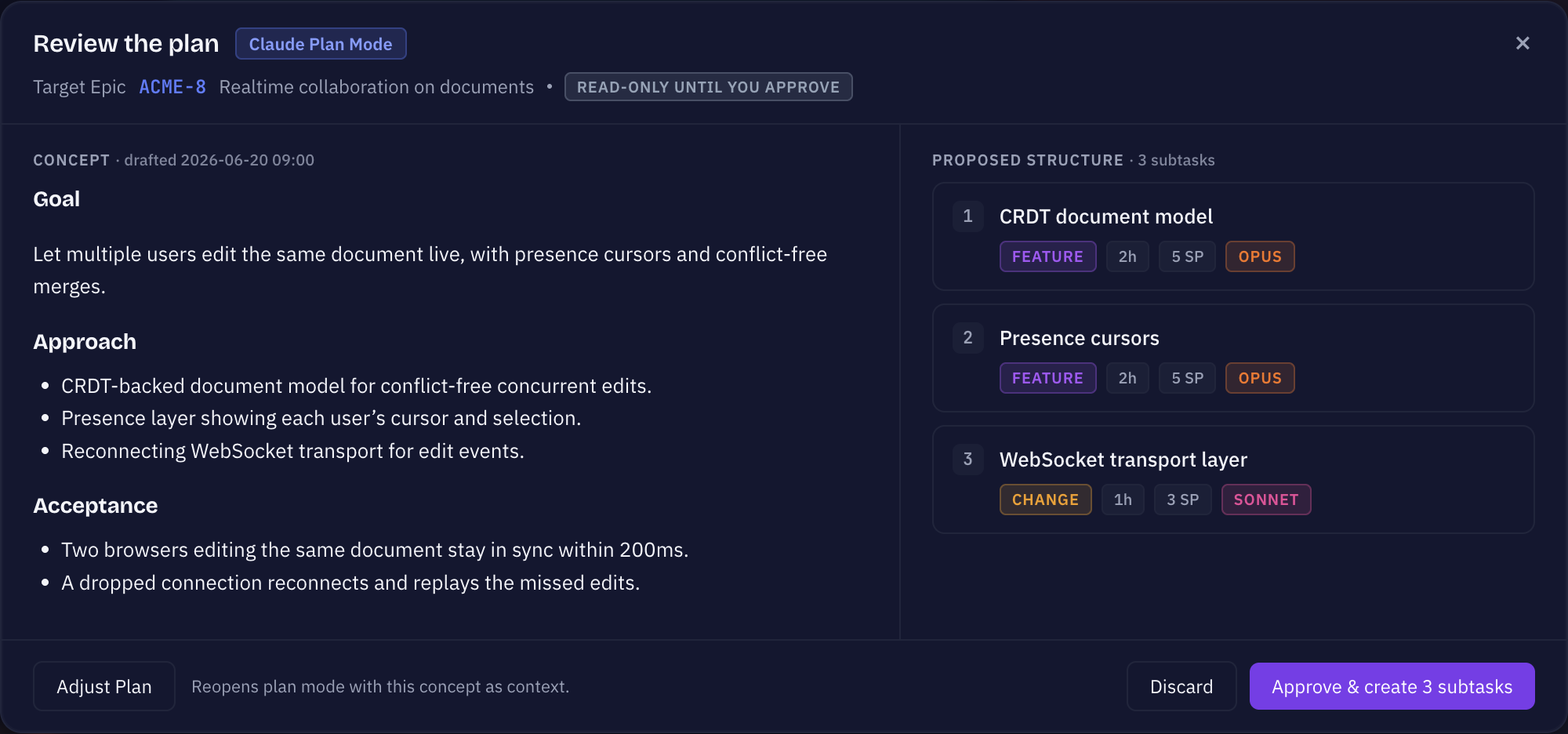The image size is (1568, 734).
Task: Click the Adjust Plan button
Action: (104, 686)
